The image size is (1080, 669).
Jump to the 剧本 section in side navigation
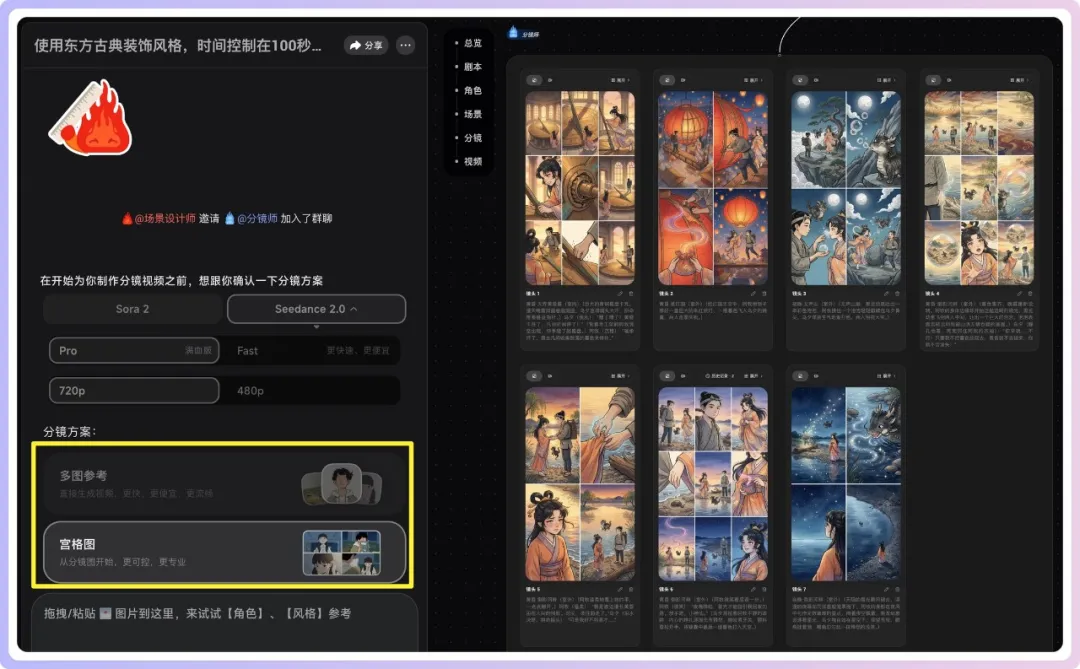pos(472,67)
